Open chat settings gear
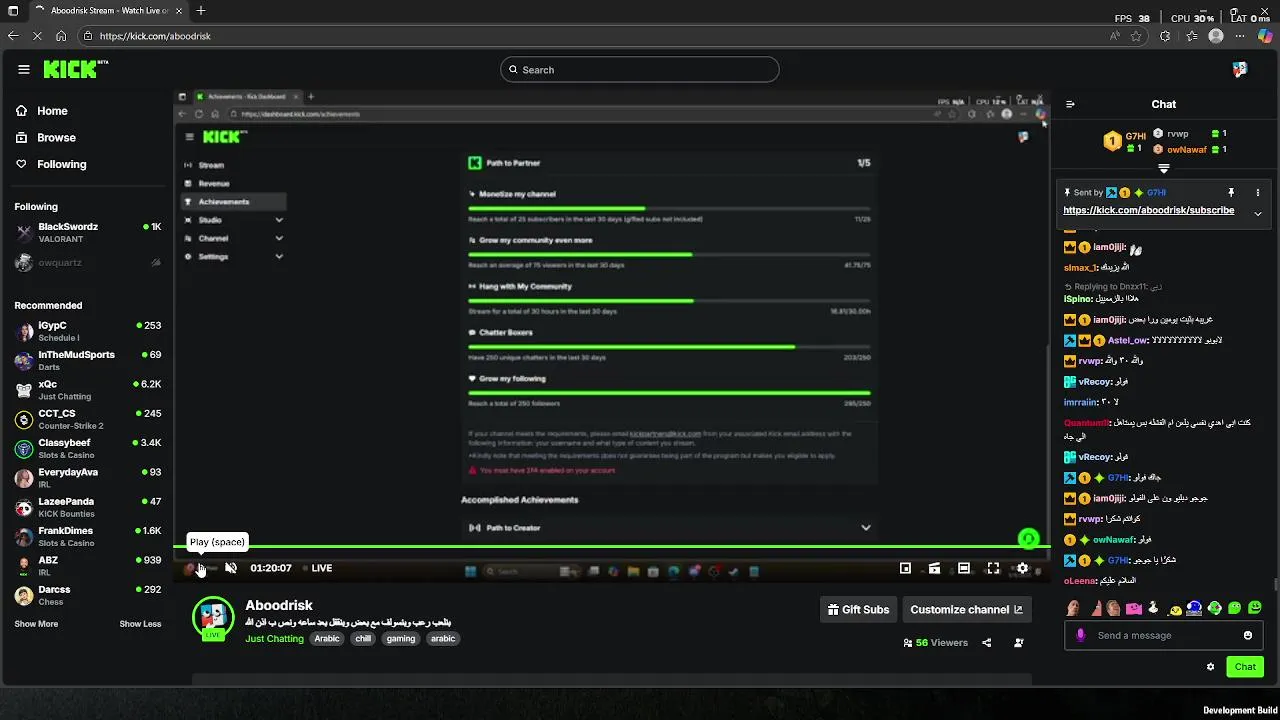Viewport: 1280px width, 720px height. pyautogui.click(x=1210, y=667)
